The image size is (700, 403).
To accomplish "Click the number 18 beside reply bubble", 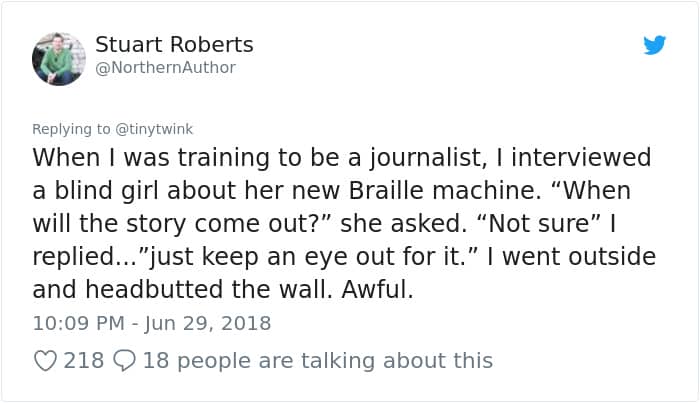I will 156,361.
